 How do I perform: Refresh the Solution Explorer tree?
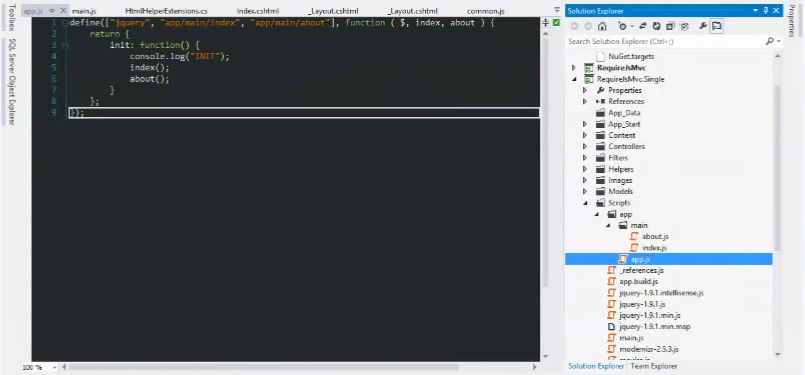(x=657, y=26)
